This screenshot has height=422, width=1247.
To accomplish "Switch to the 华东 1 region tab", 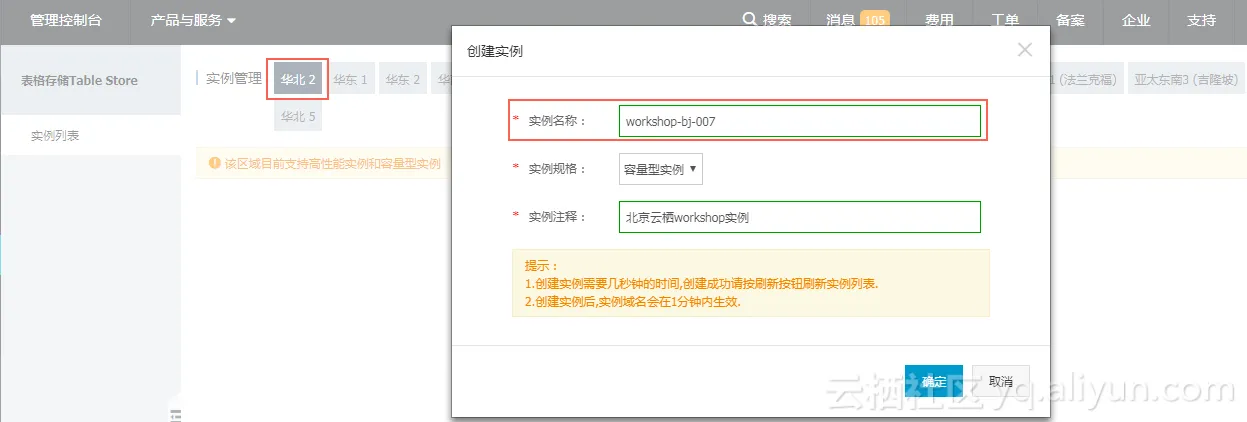I will pyautogui.click(x=351, y=79).
